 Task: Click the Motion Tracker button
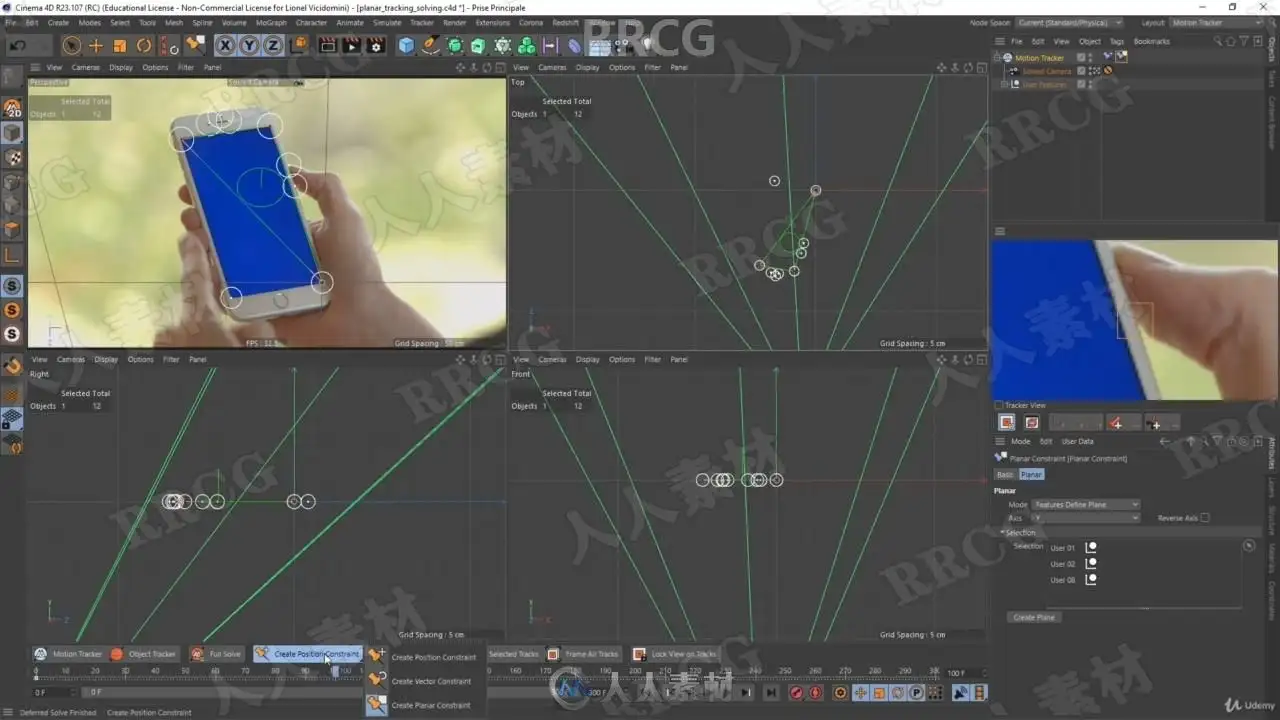(x=69, y=654)
